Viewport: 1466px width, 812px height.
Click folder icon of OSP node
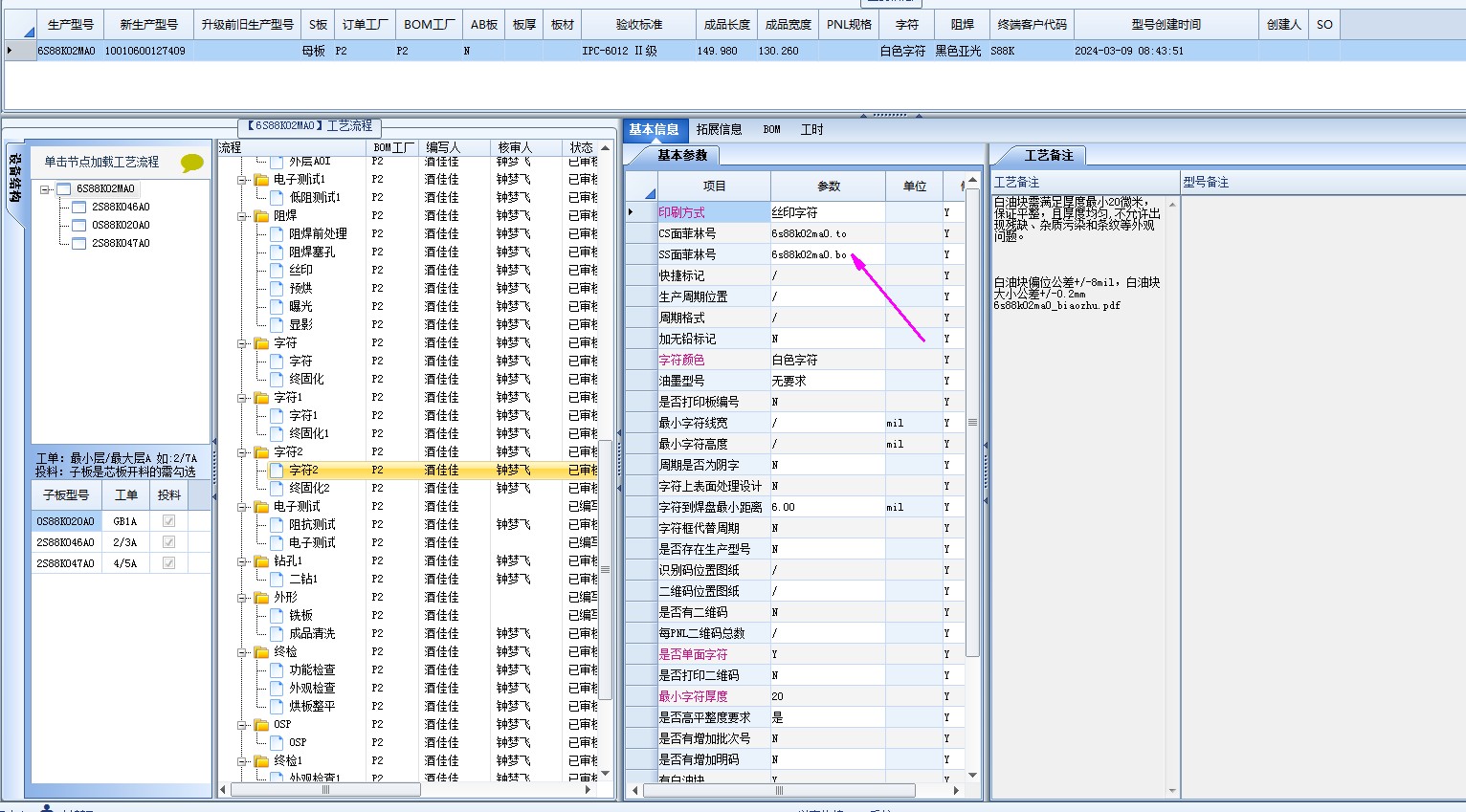tap(261, 724)
